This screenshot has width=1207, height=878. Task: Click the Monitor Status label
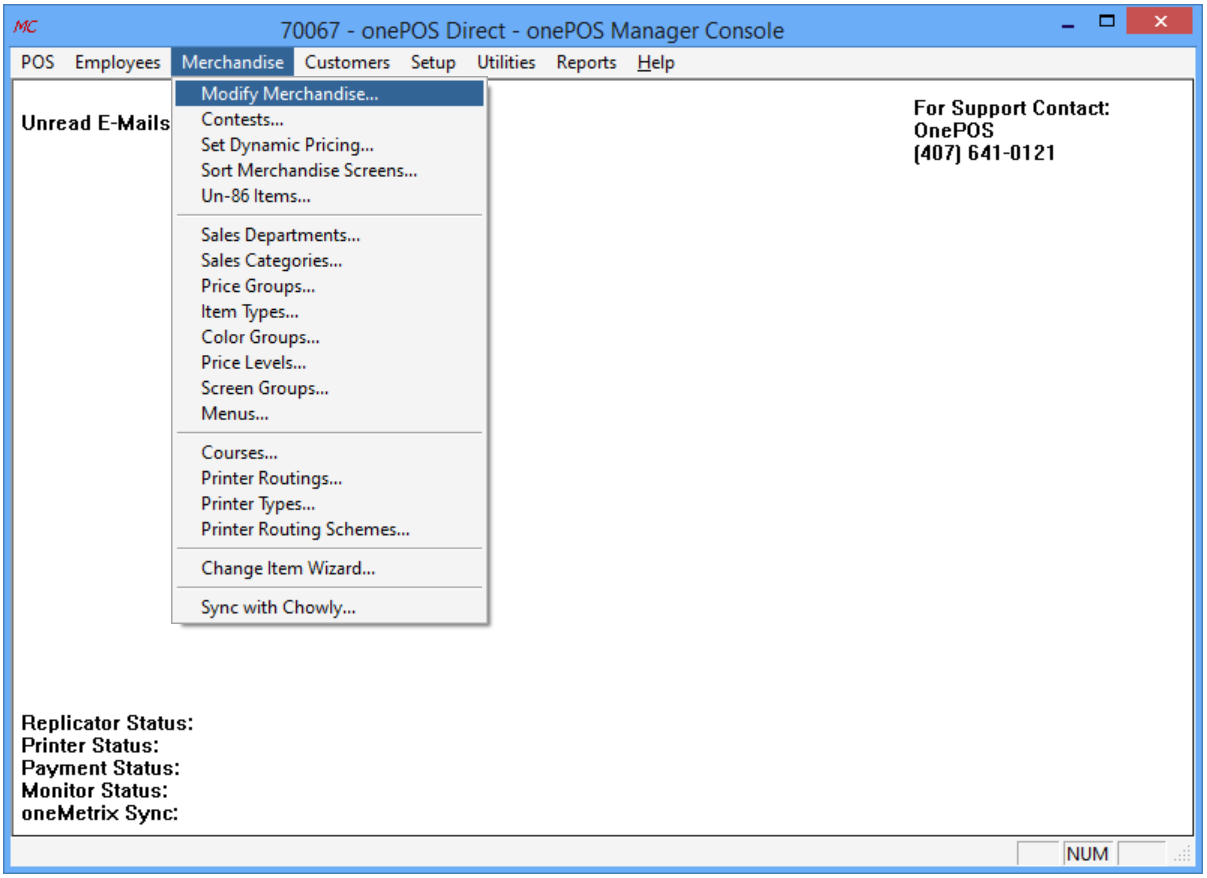(94, 791)
